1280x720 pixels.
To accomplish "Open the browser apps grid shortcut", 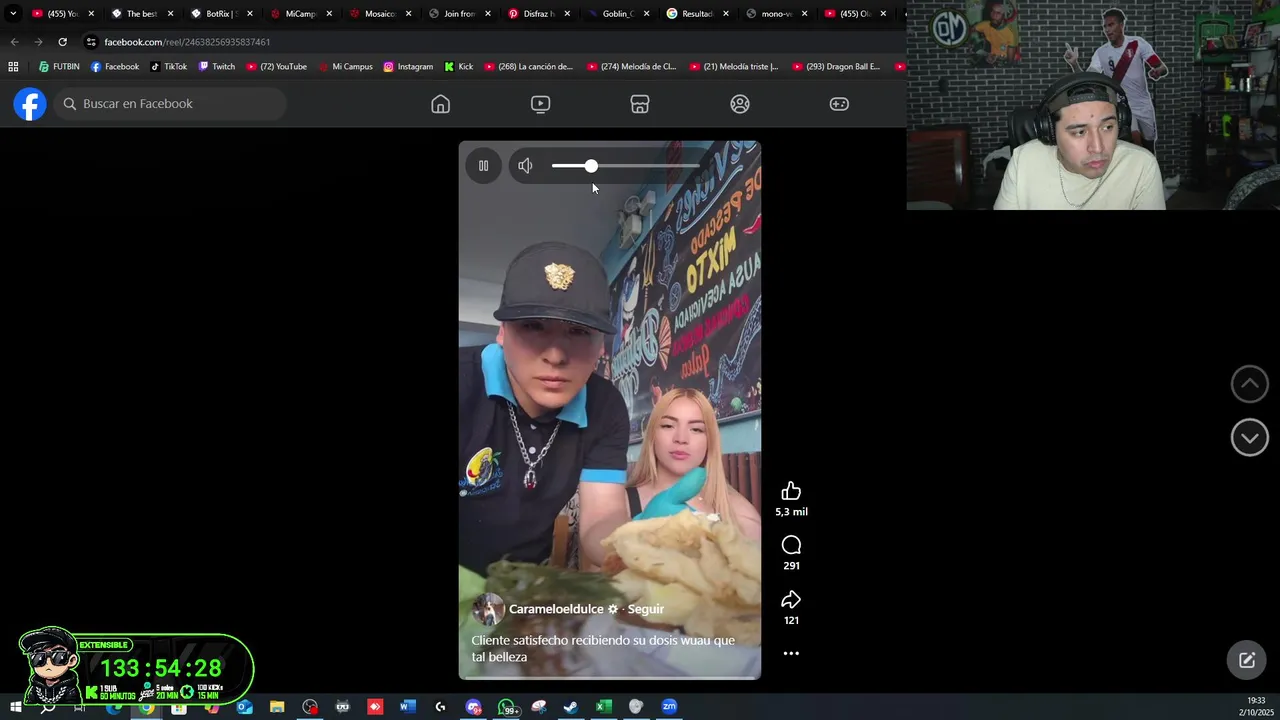I will coord(13,67).
